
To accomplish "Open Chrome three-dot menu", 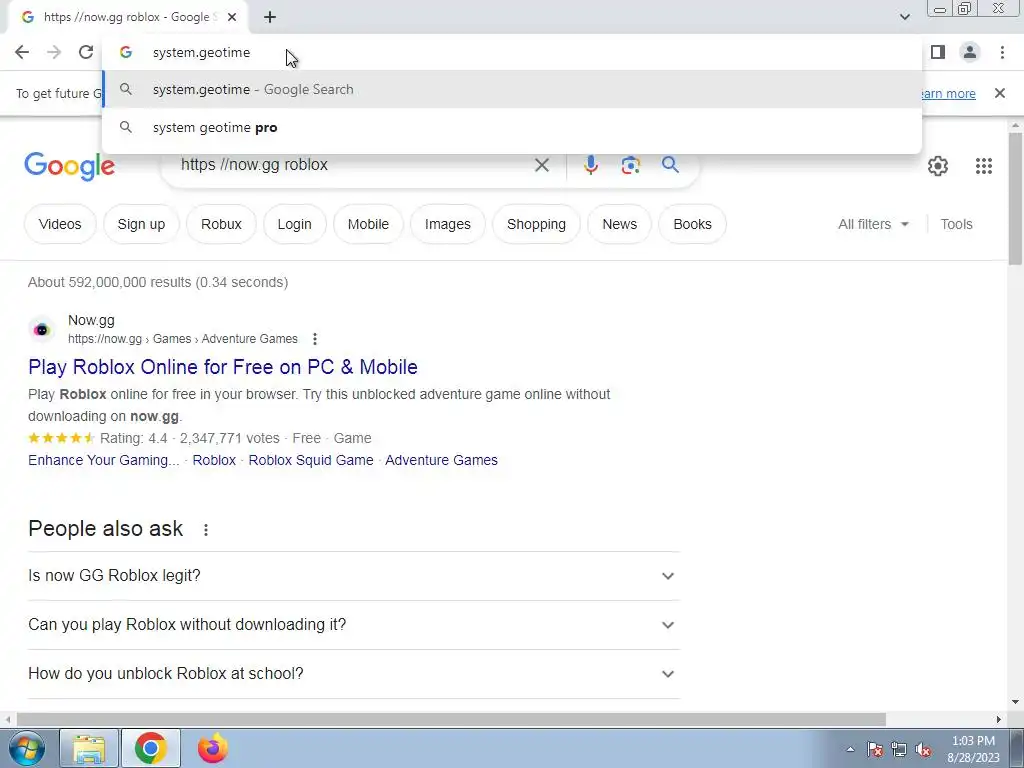I will [1002, 52].
